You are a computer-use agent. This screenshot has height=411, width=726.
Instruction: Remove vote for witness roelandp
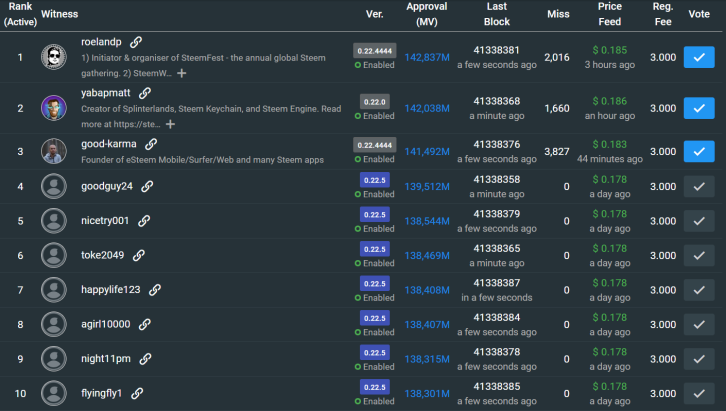699,57
